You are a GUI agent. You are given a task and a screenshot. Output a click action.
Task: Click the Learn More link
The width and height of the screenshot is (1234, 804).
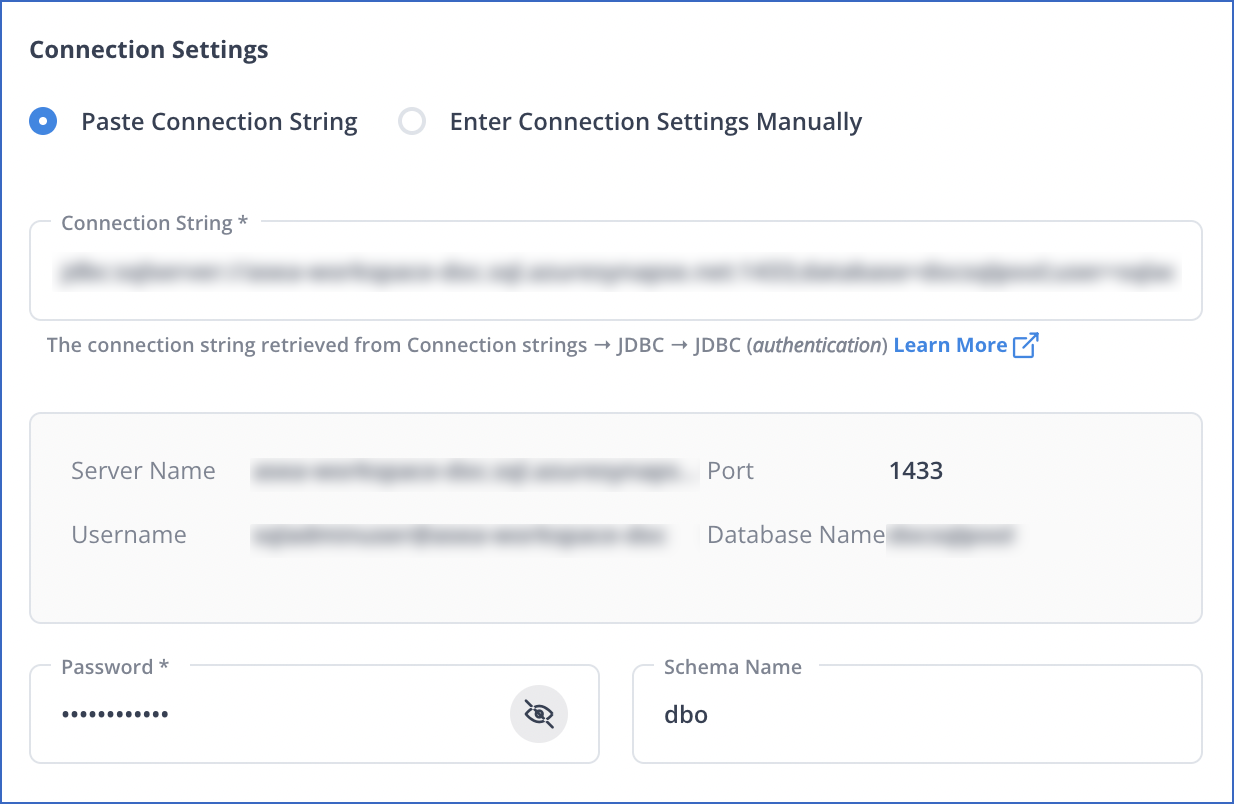(951, 344)
